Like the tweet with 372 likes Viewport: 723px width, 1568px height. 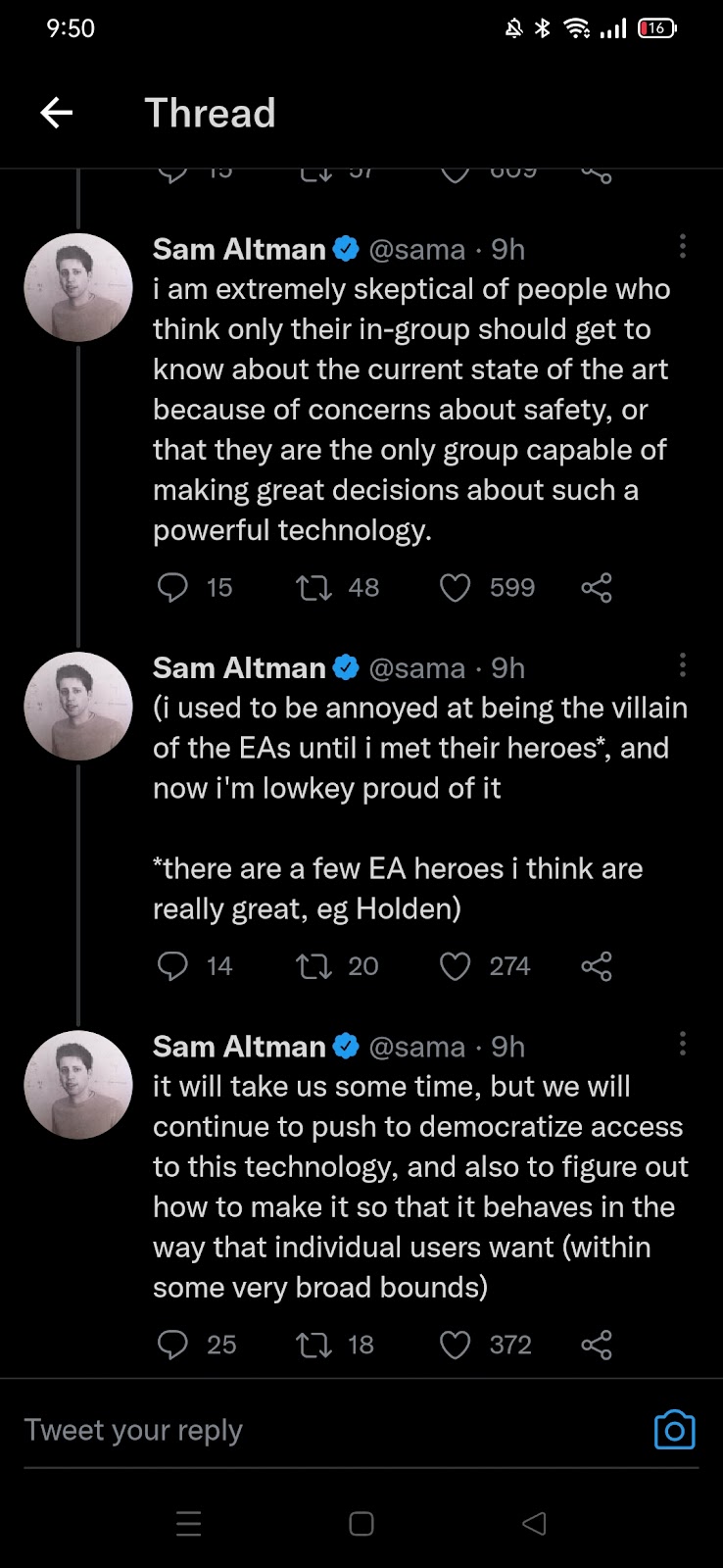[455, 1345]
